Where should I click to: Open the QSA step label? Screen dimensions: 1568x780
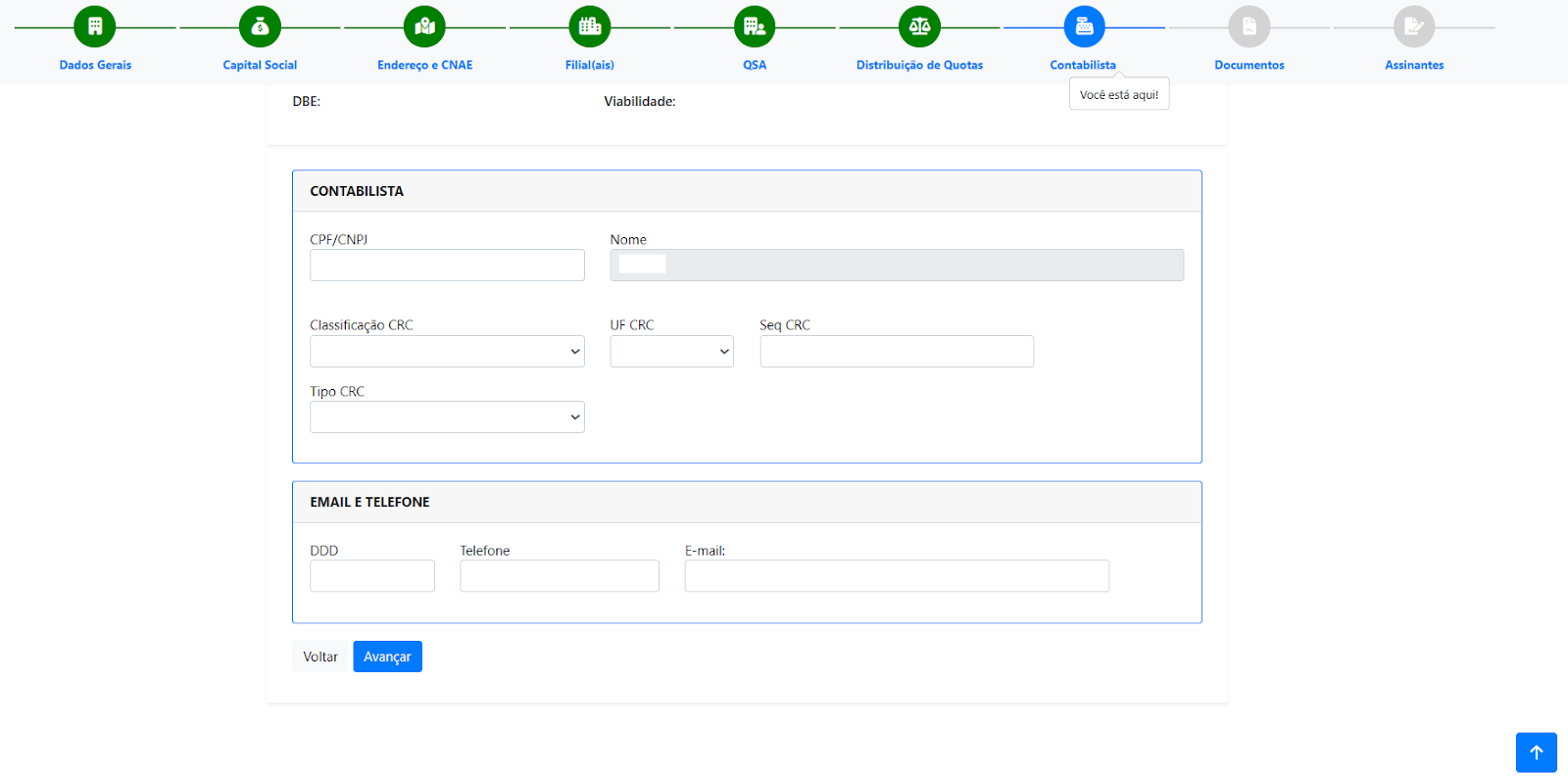pyautogui.click(x=755, y=65)
